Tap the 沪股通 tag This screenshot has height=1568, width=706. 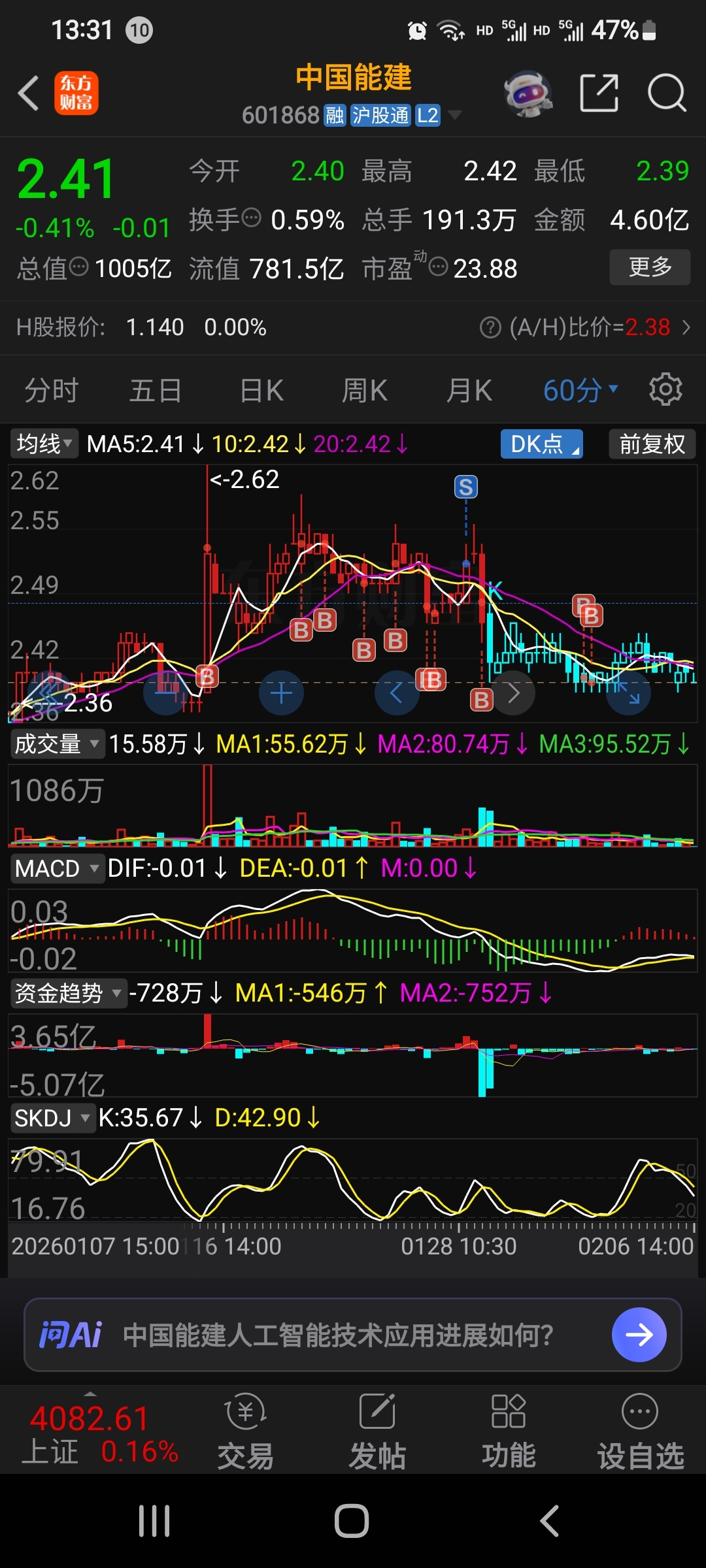click(x=380, y=116)
